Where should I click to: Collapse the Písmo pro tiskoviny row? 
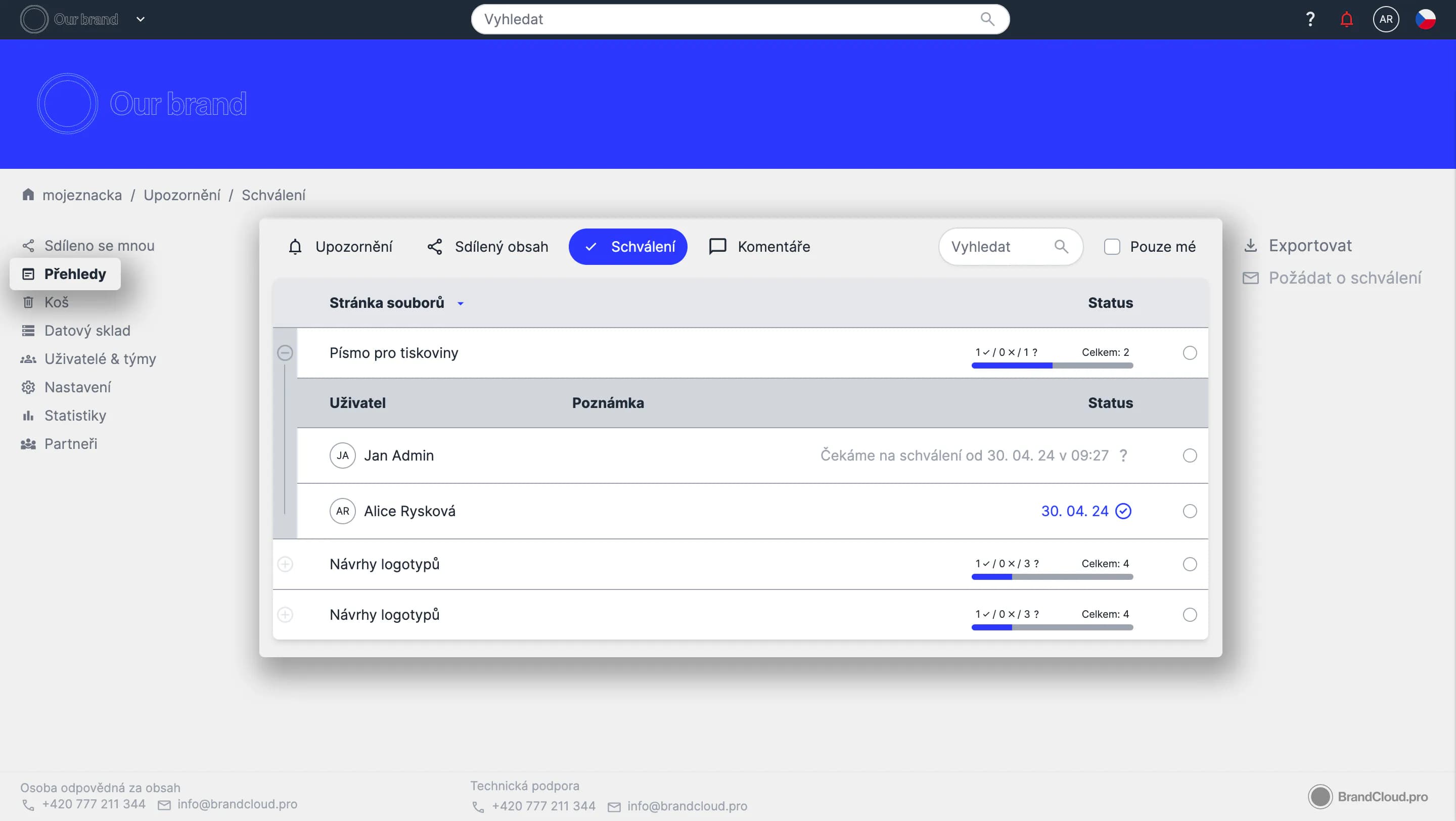point(285,353)
